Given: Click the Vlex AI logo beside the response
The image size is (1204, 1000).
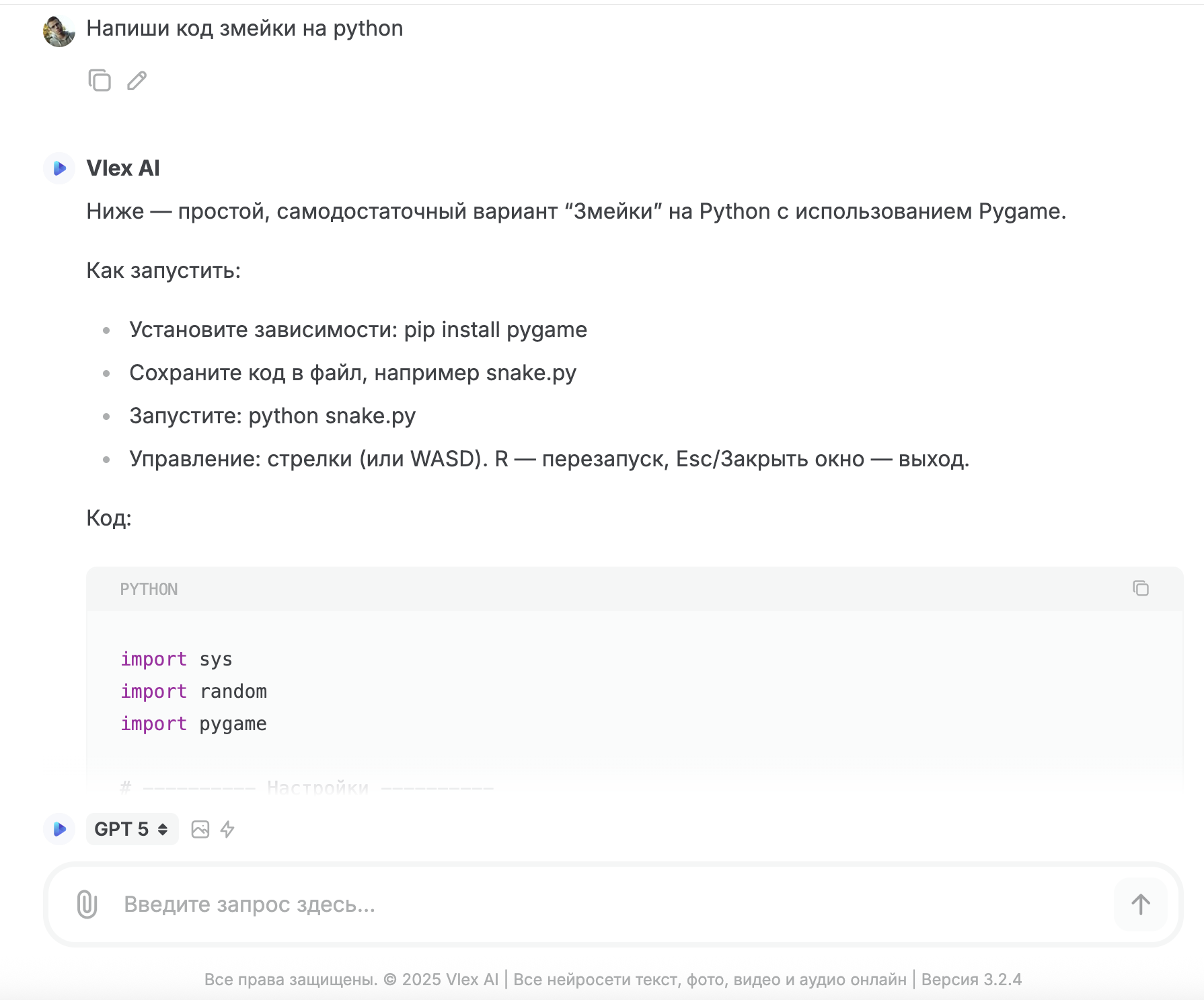Looking at the screenshot, I should [59, 168].
